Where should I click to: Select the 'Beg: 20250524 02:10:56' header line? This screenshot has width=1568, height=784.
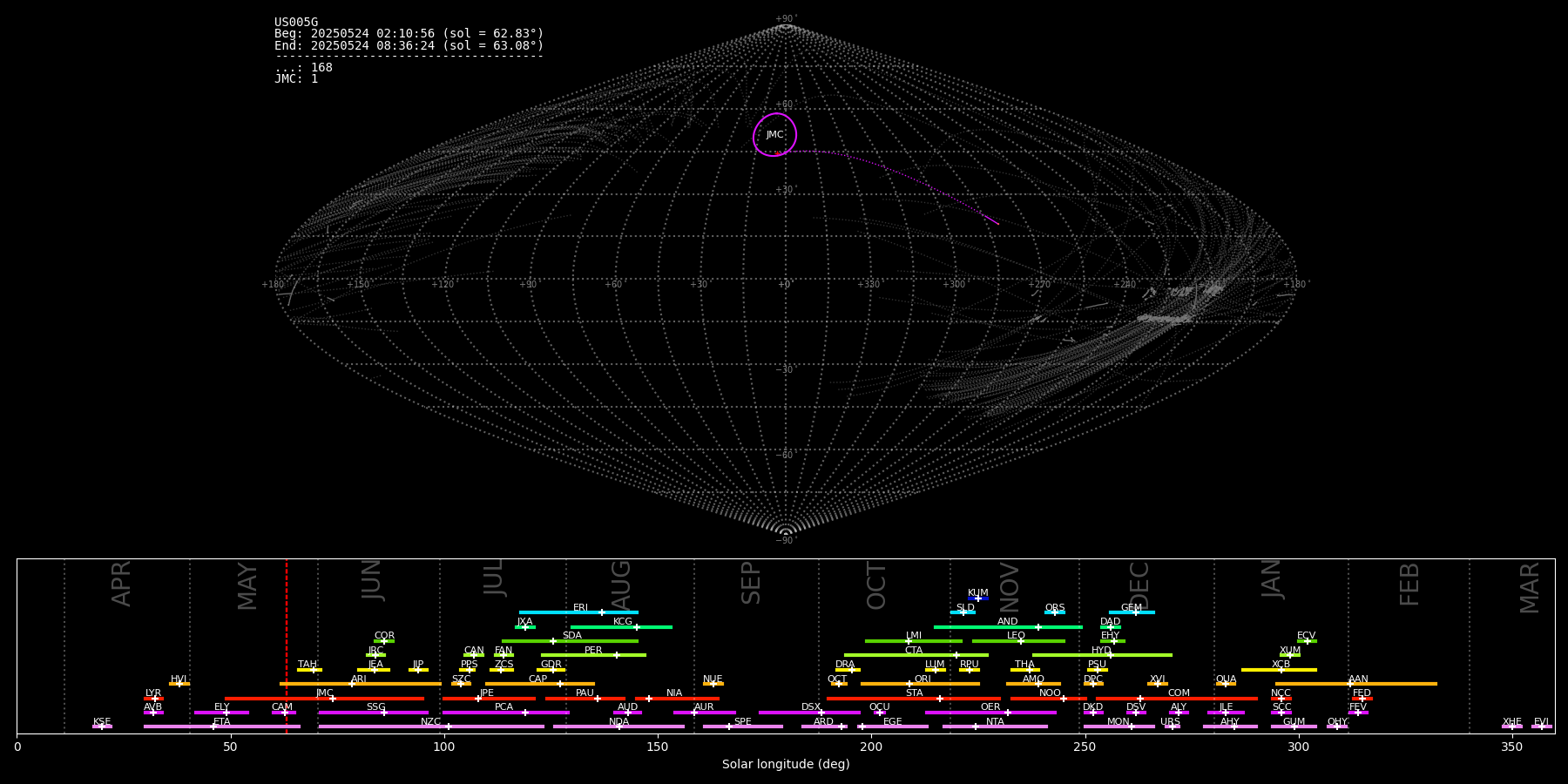point(409,34)
